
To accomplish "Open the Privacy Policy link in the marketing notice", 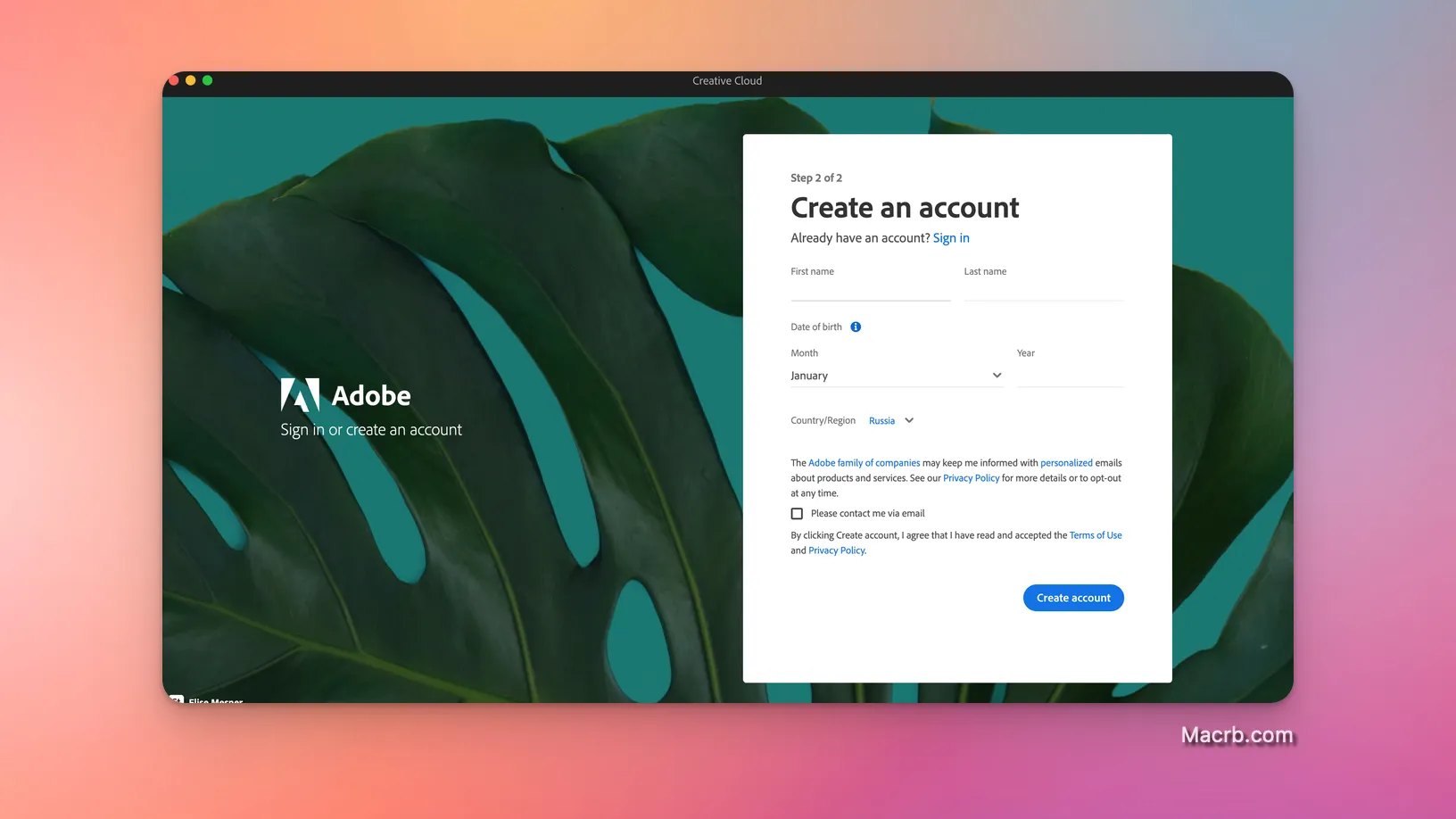I will 971,478.
